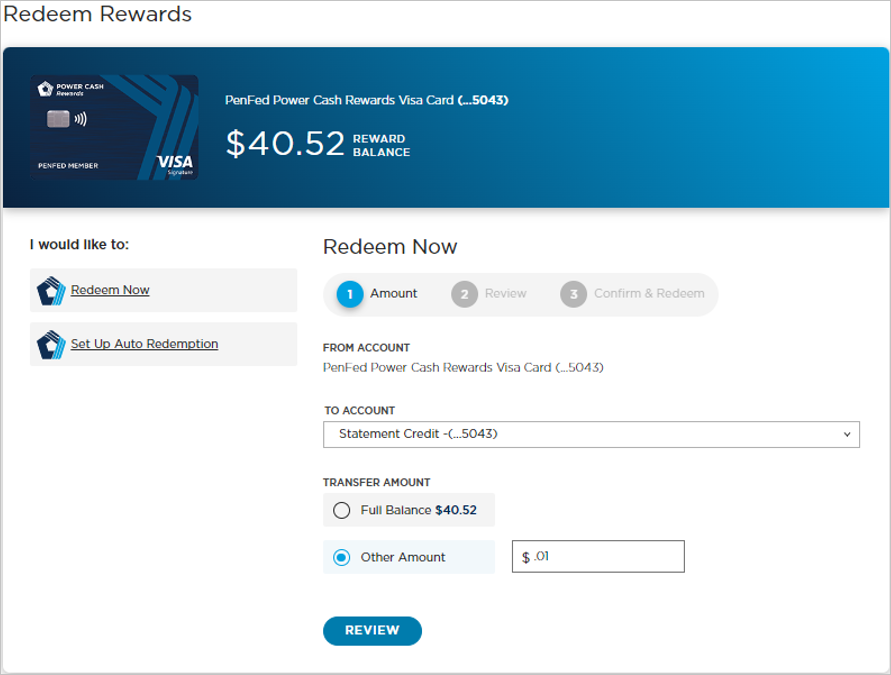Go to the Review step label
Screen dimensions: 891x675
(x=506, y=294)
